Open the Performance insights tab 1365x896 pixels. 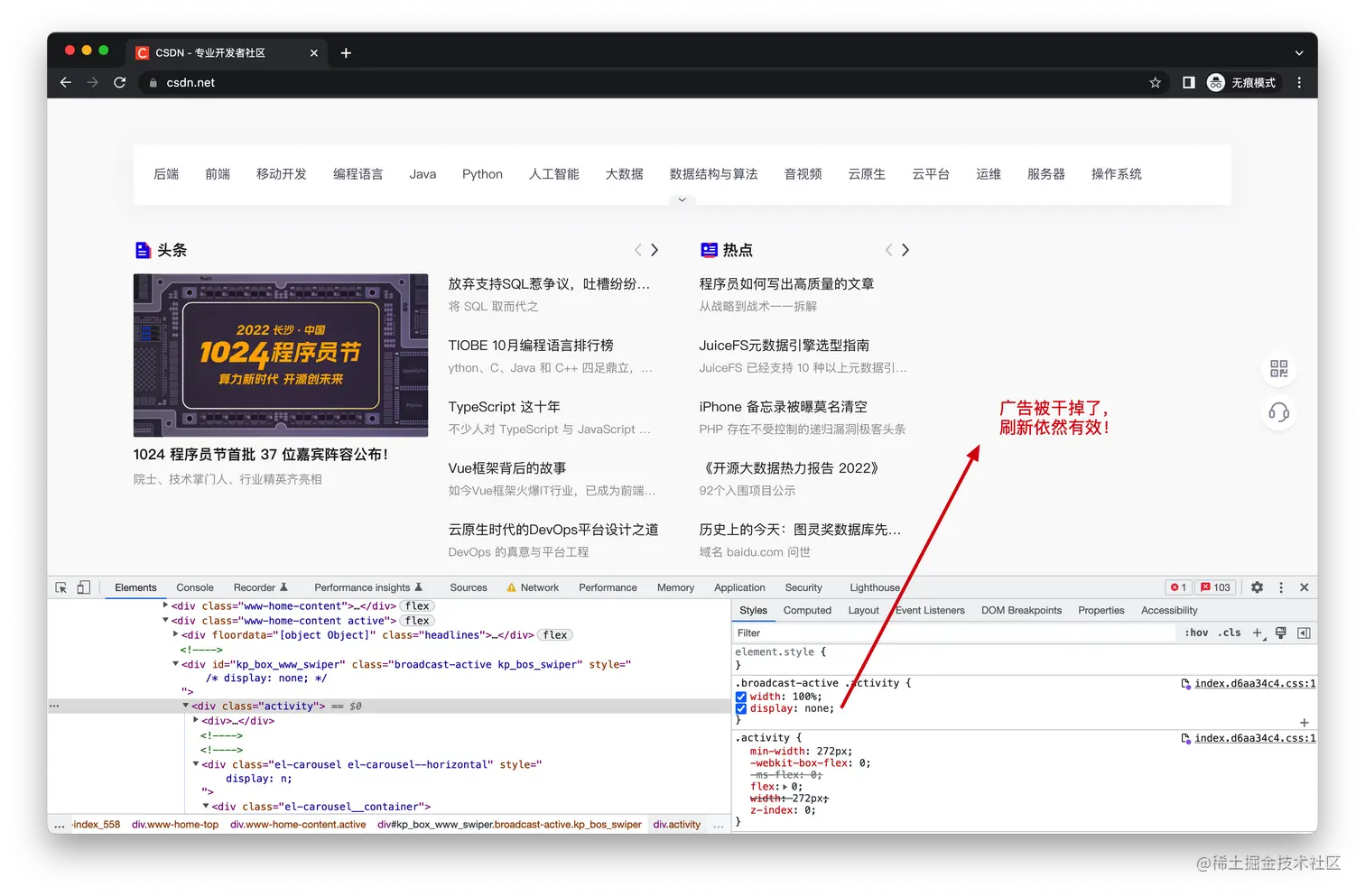368,587
